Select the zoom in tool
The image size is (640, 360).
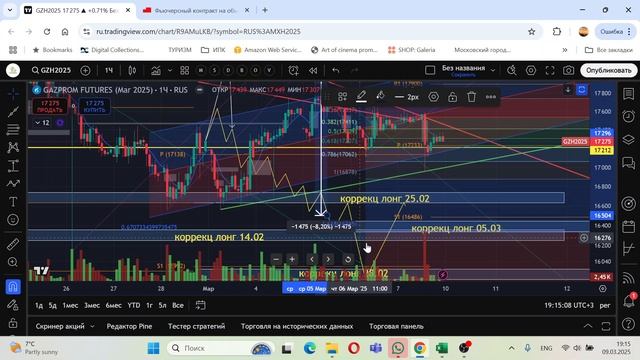point(13,262)
